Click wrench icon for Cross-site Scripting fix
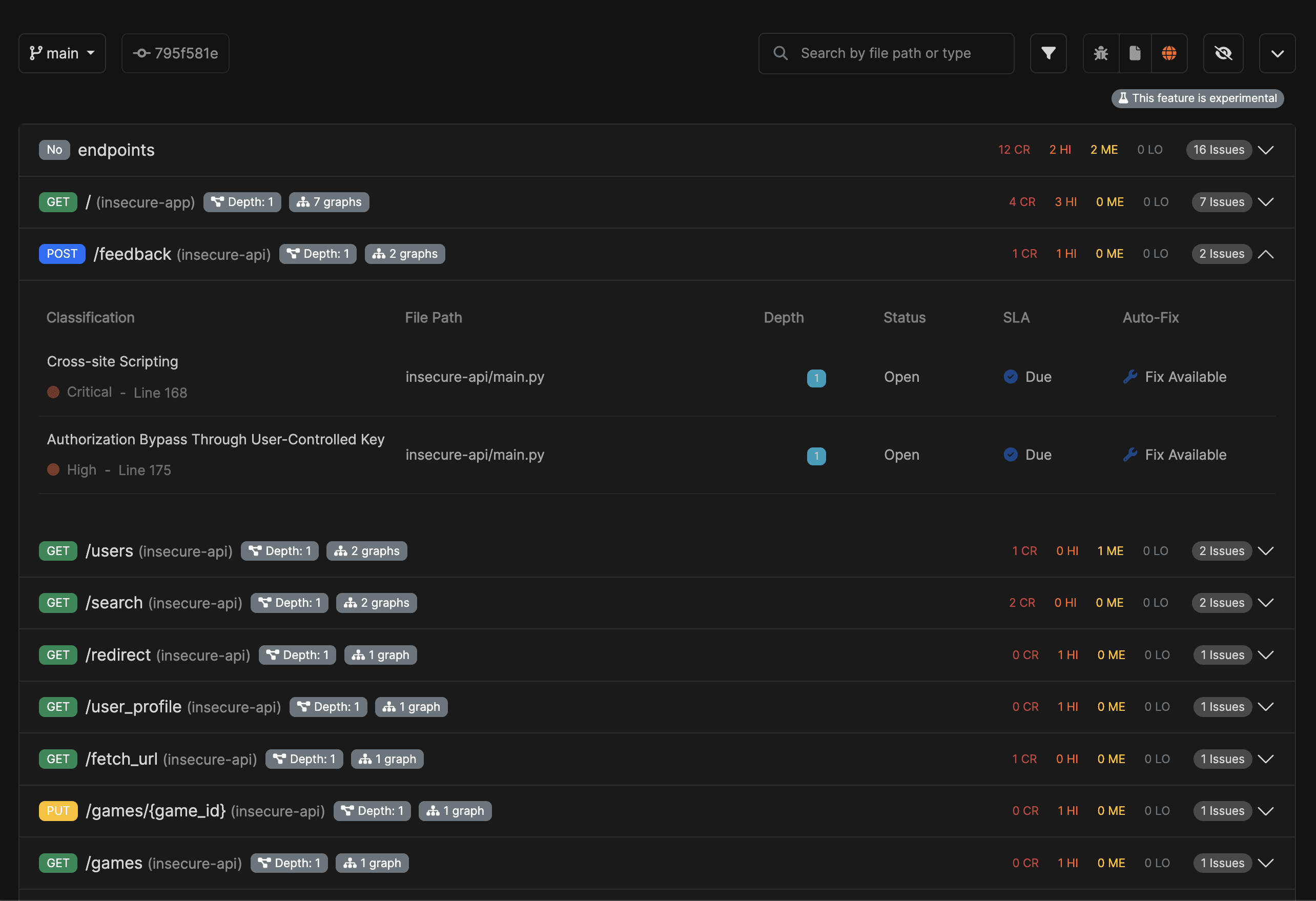Viewport: 1316px width, 901px height. coord(1129,377)
